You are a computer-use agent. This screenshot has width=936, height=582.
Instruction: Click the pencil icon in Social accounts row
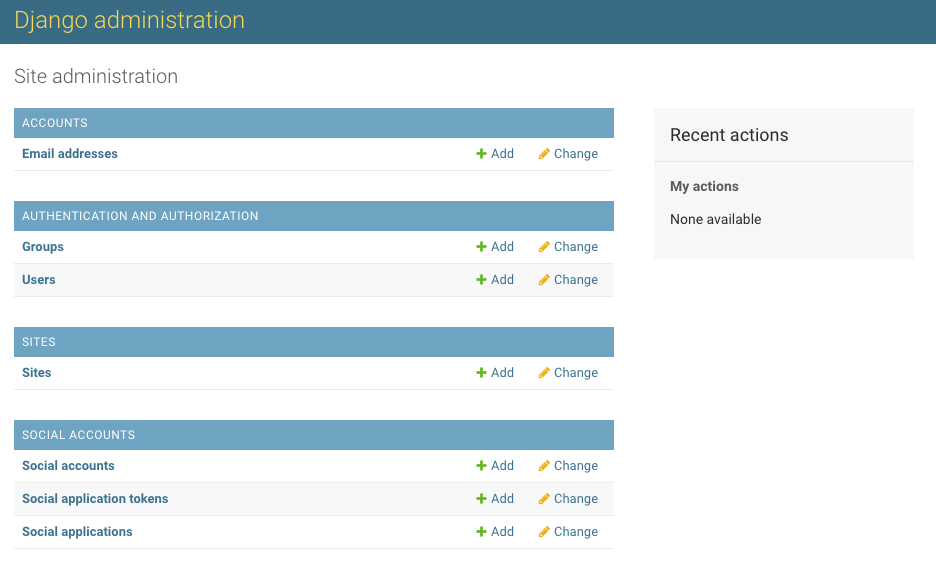544,466
